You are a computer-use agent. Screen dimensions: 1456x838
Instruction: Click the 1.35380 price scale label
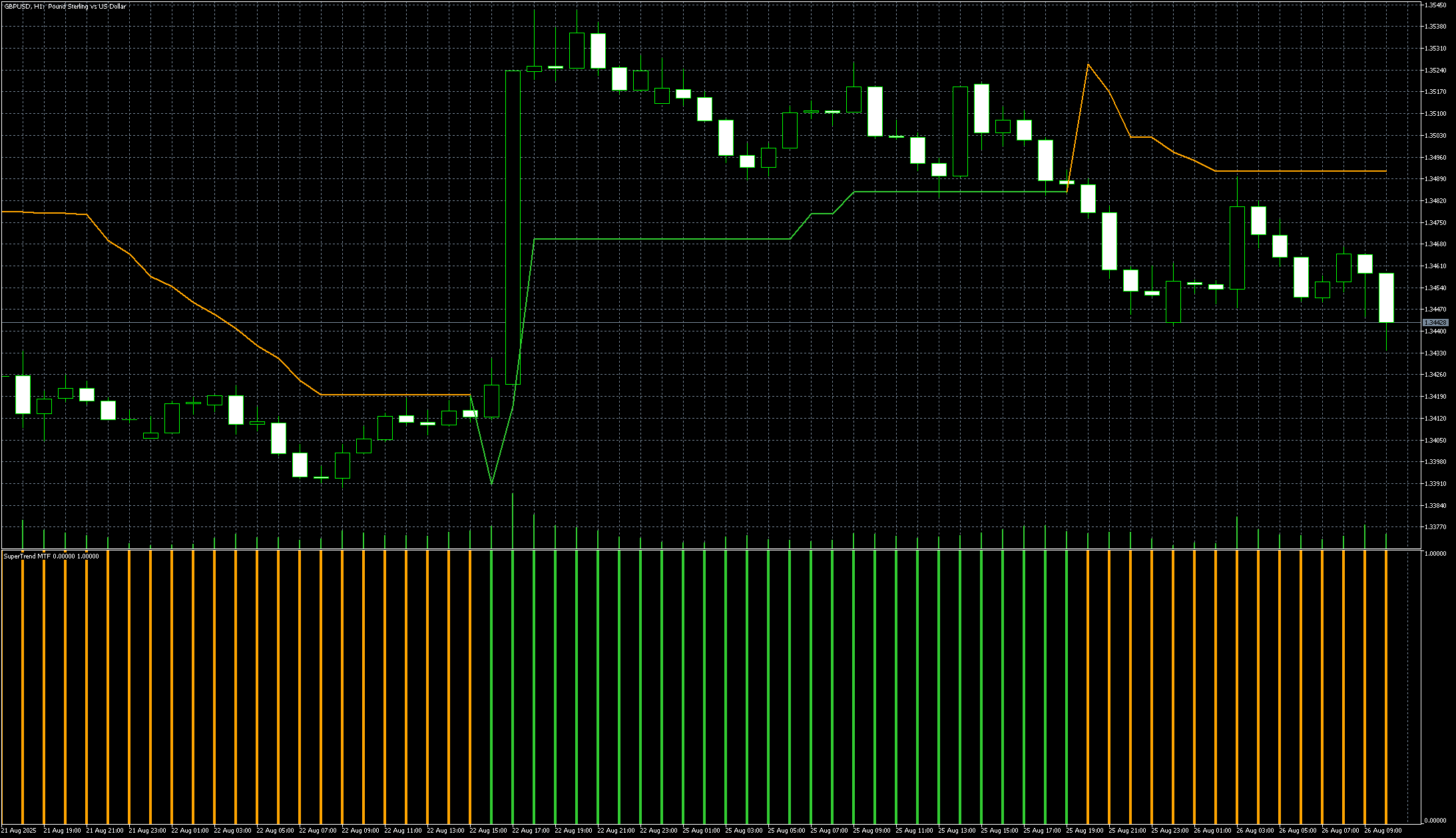pyautogui.click(x=1435, y=27)
